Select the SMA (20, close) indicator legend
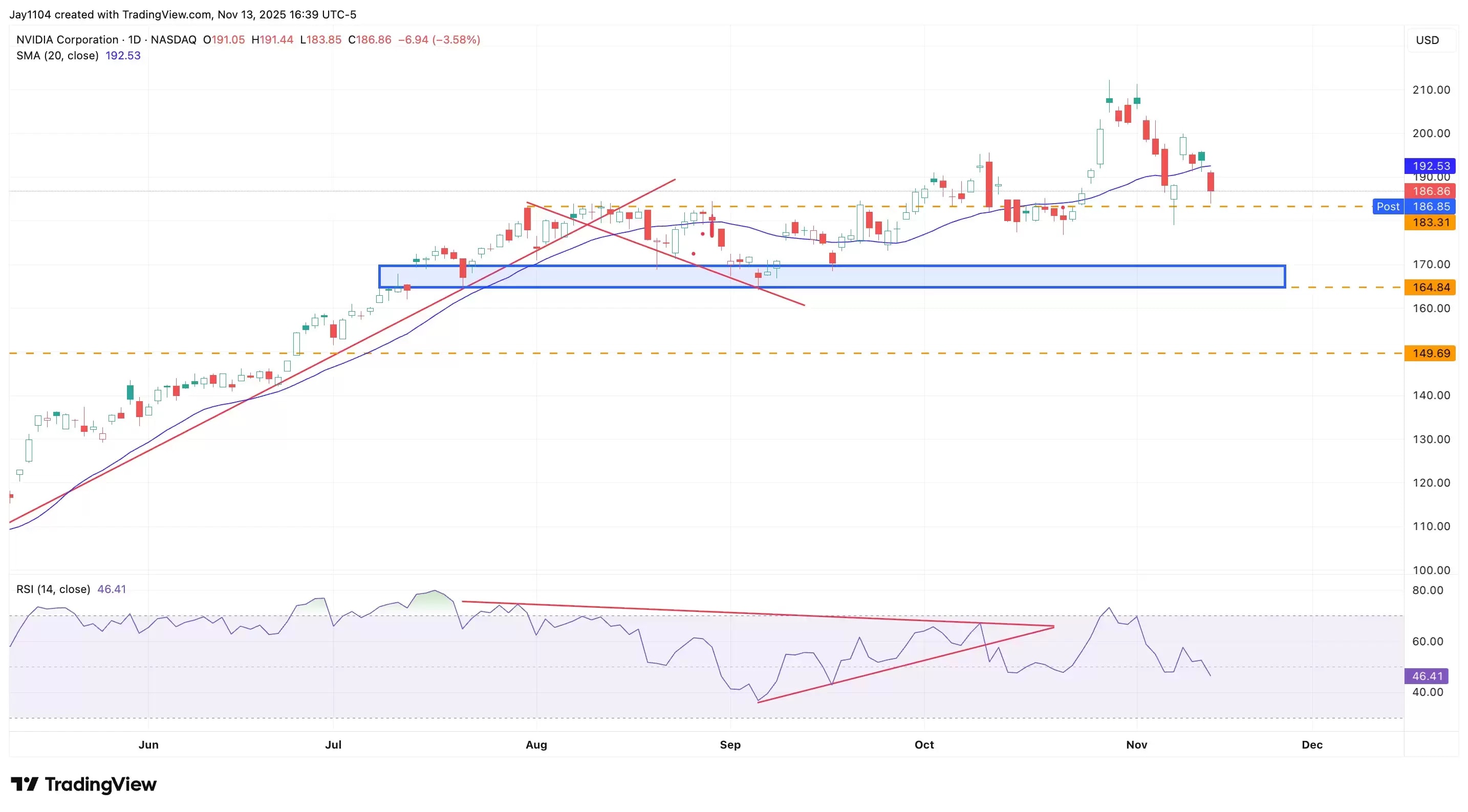The width and height of the screenshot is (1468, 812). tap(57, 55)
